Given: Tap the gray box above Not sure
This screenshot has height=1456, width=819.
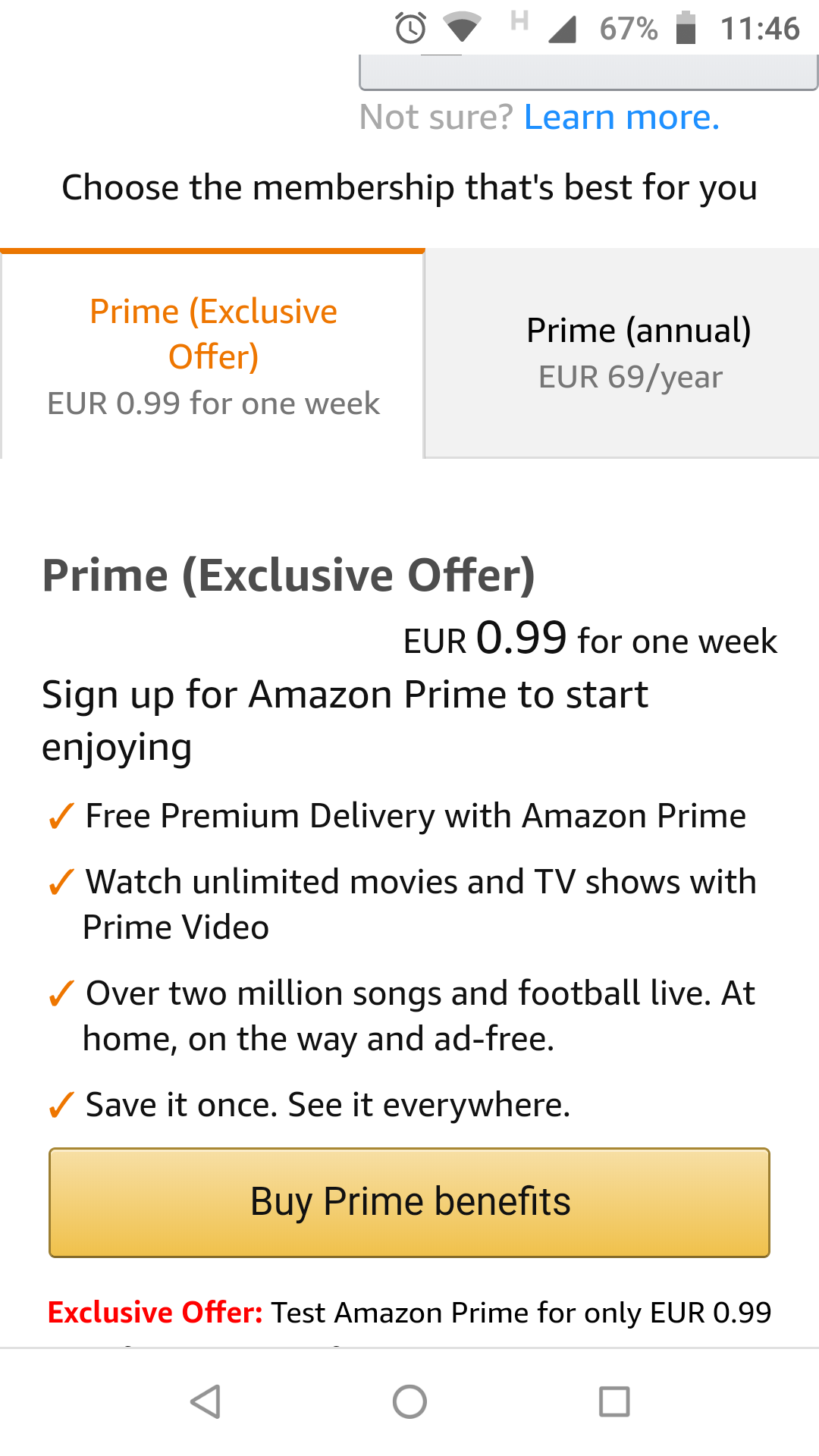Looking at the screenshot, I should pos(588,73).
